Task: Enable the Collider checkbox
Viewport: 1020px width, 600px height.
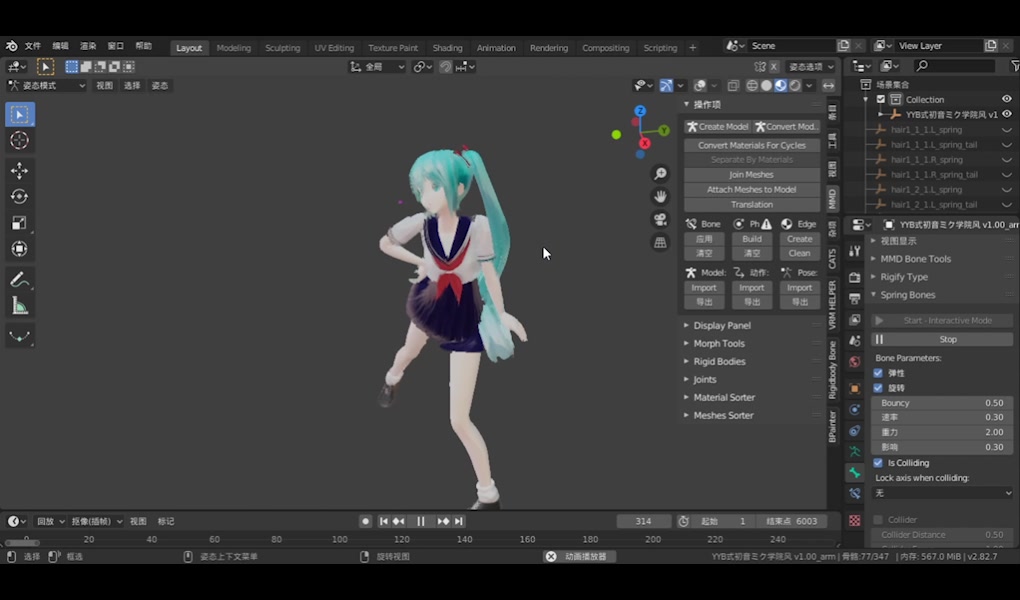Action: [878, 520]
